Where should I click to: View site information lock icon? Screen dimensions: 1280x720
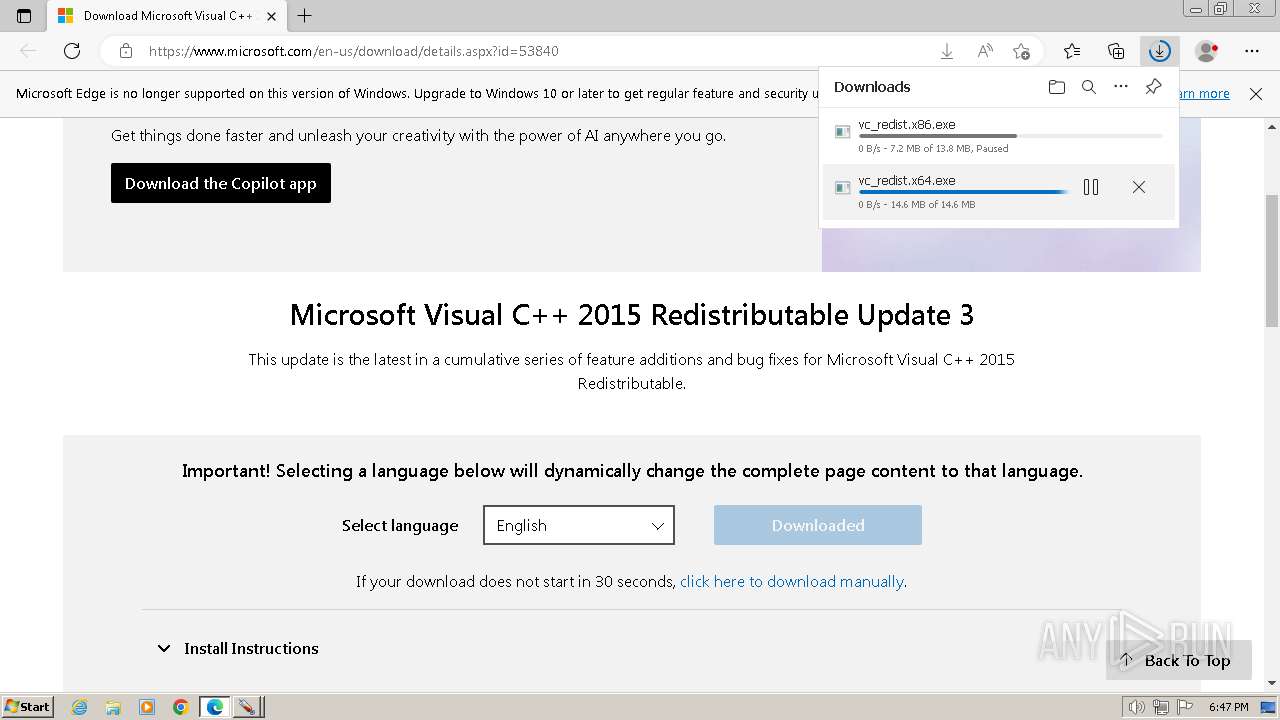(126, 51)
